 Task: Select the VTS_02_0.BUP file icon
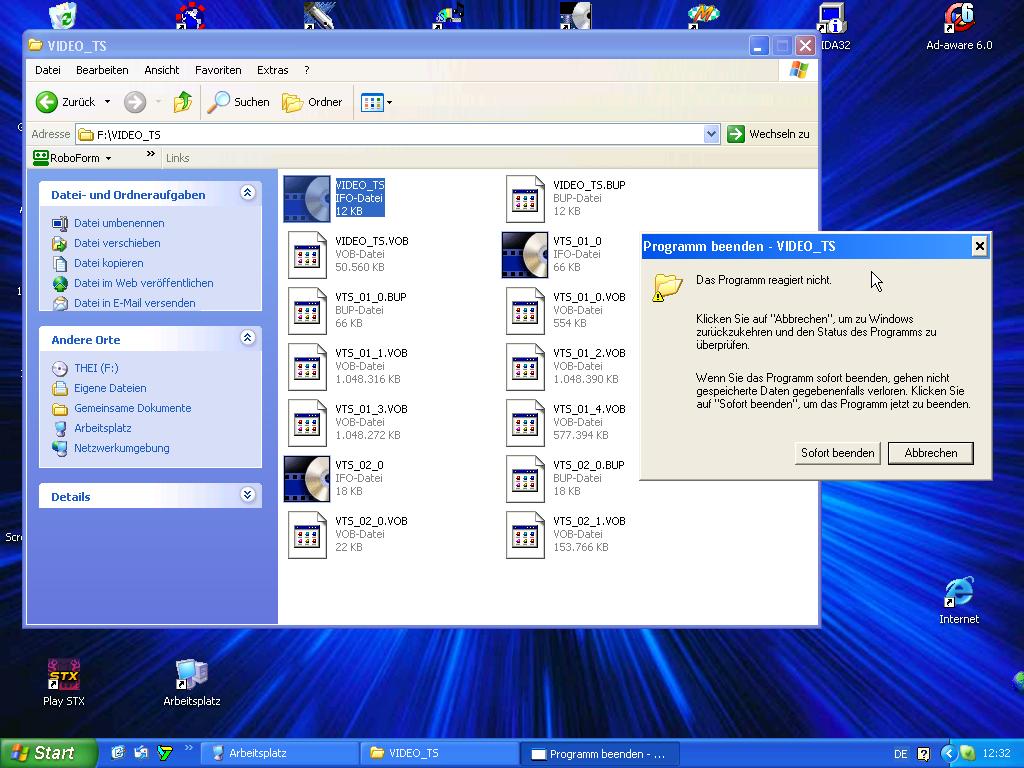pyautogui.click(x=525, y=479)
